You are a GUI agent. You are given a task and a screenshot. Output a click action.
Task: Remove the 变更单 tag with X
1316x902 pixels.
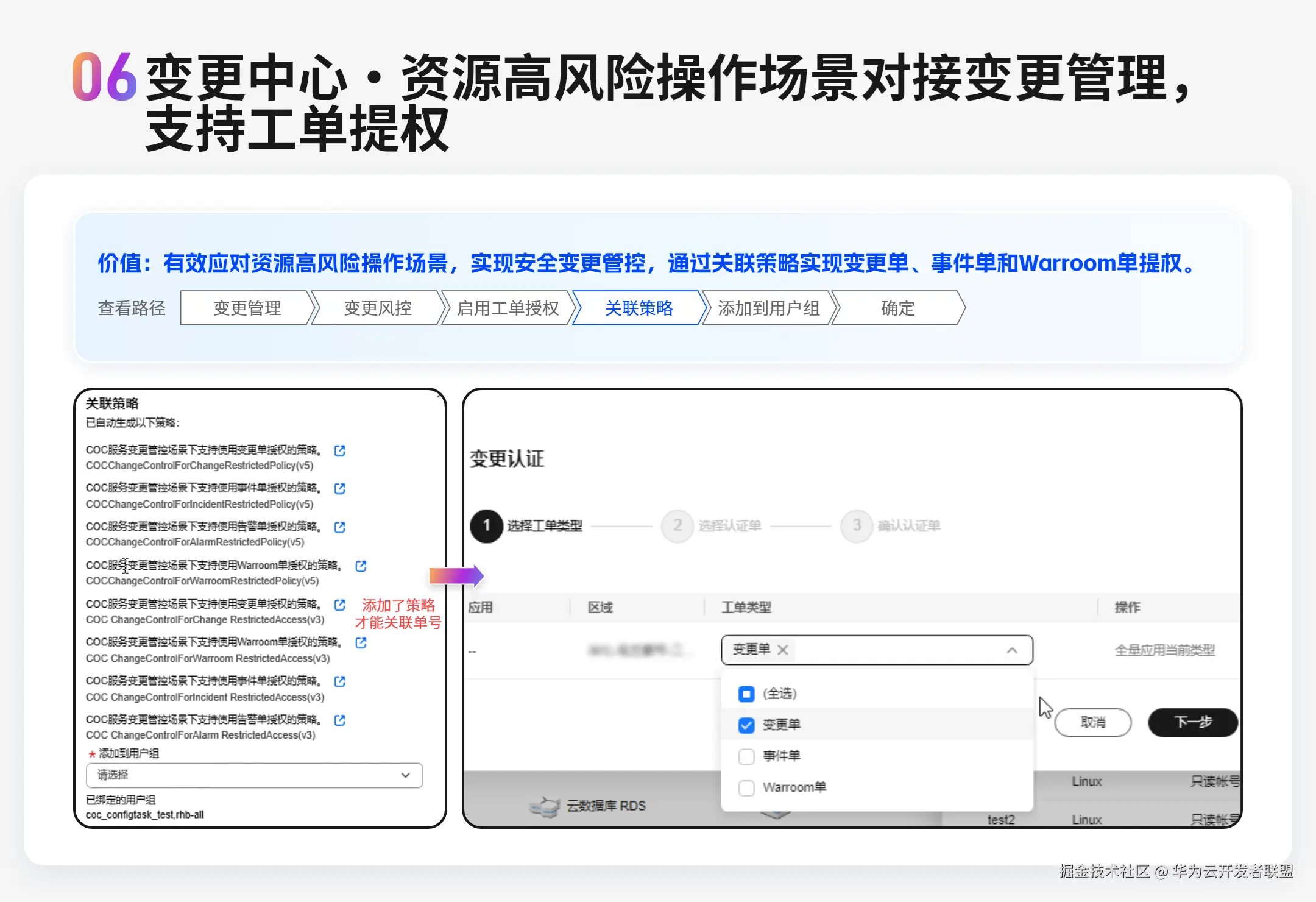coord(783,650)
